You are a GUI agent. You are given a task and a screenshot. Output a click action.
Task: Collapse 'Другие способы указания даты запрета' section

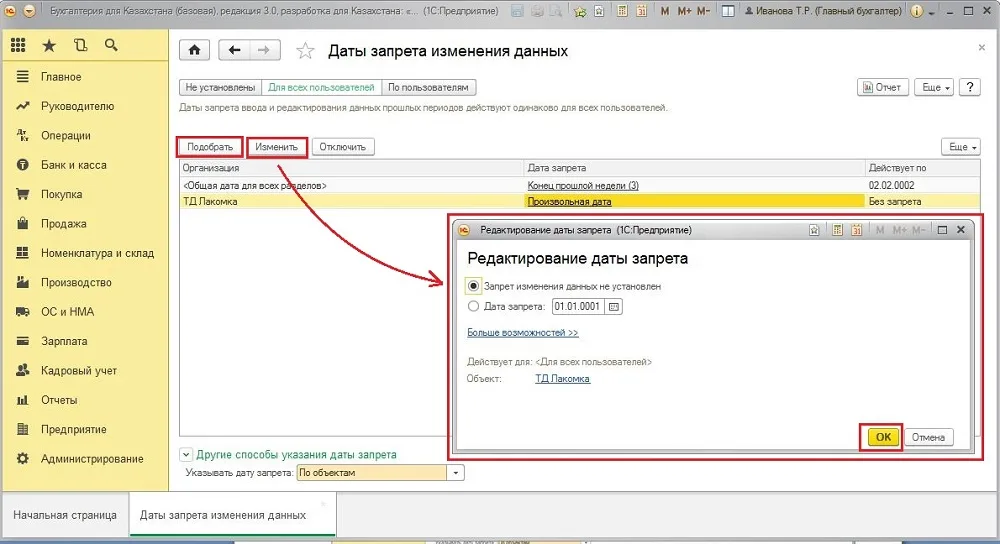coord(186,455)
